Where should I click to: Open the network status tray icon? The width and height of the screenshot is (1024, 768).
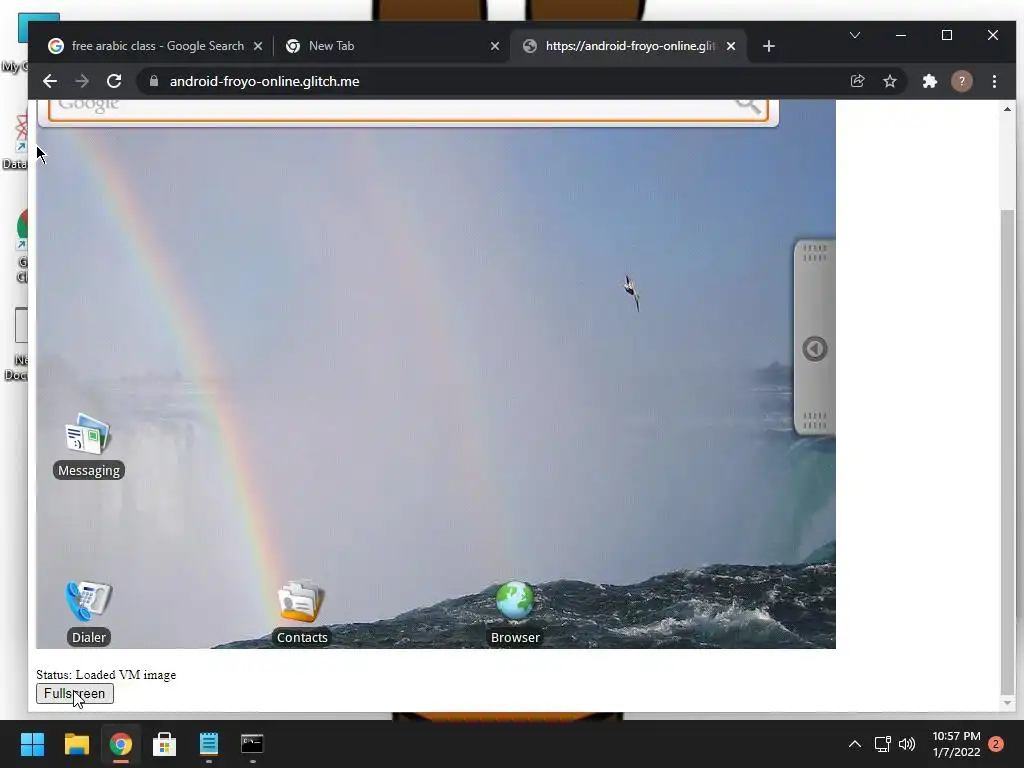point(882,744)
